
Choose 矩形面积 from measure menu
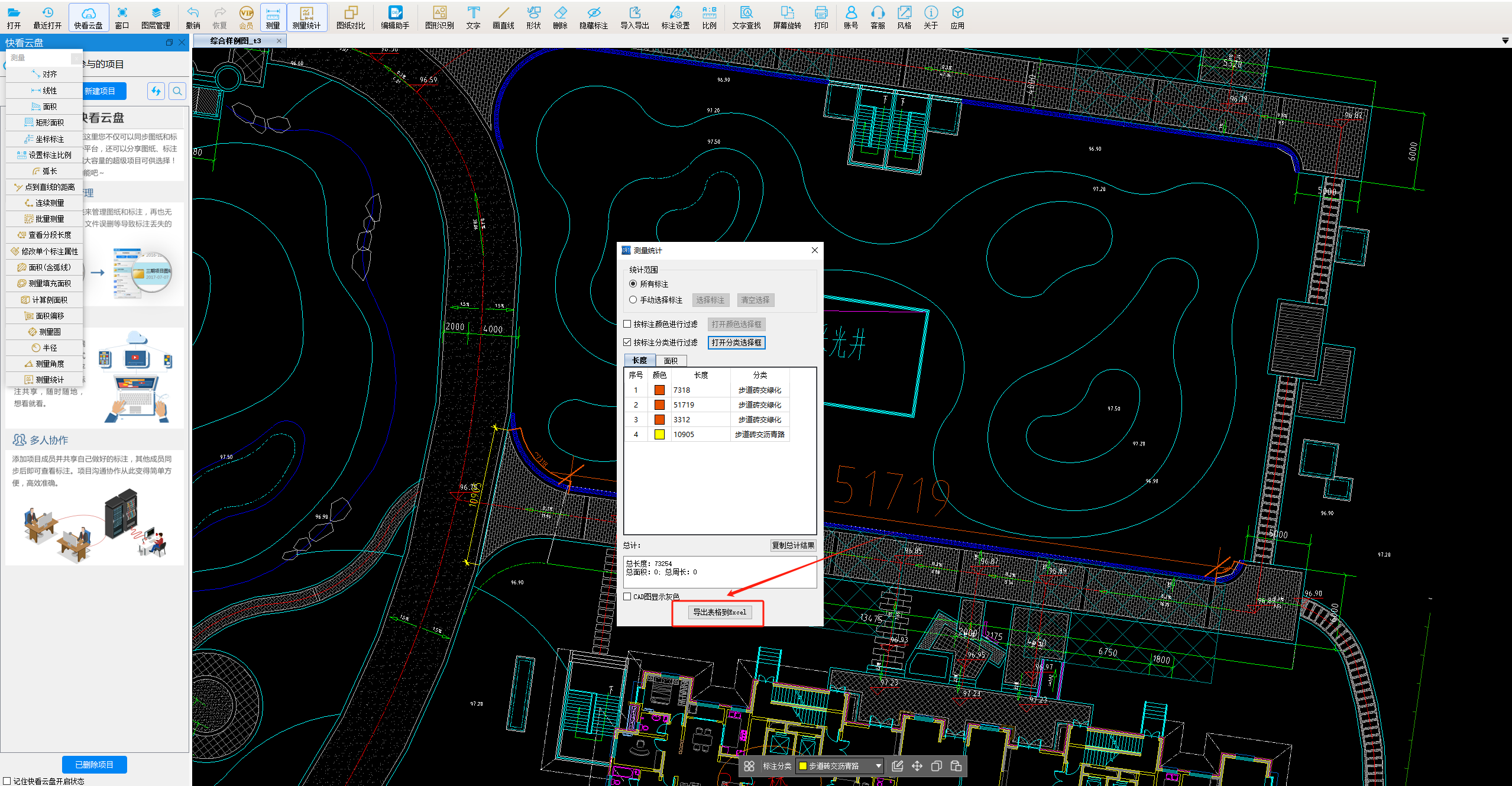tap(44, 122)
